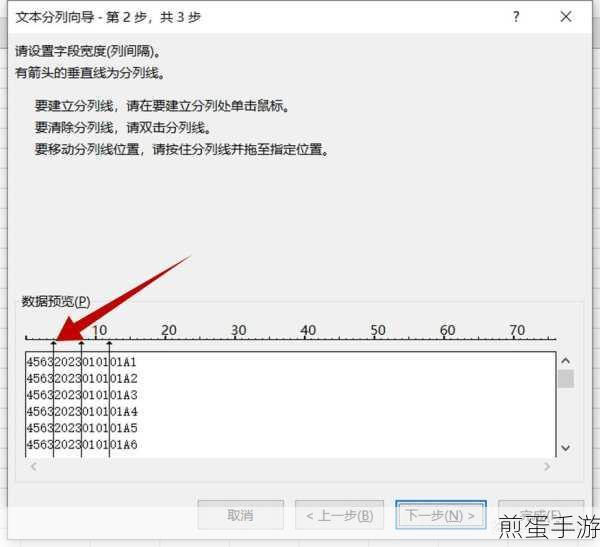The width and height of the screenshot is (600, 547).
Task: Click the scroll-down arrow in data preview
Action: pyautogui.click(x=566, y=447)
